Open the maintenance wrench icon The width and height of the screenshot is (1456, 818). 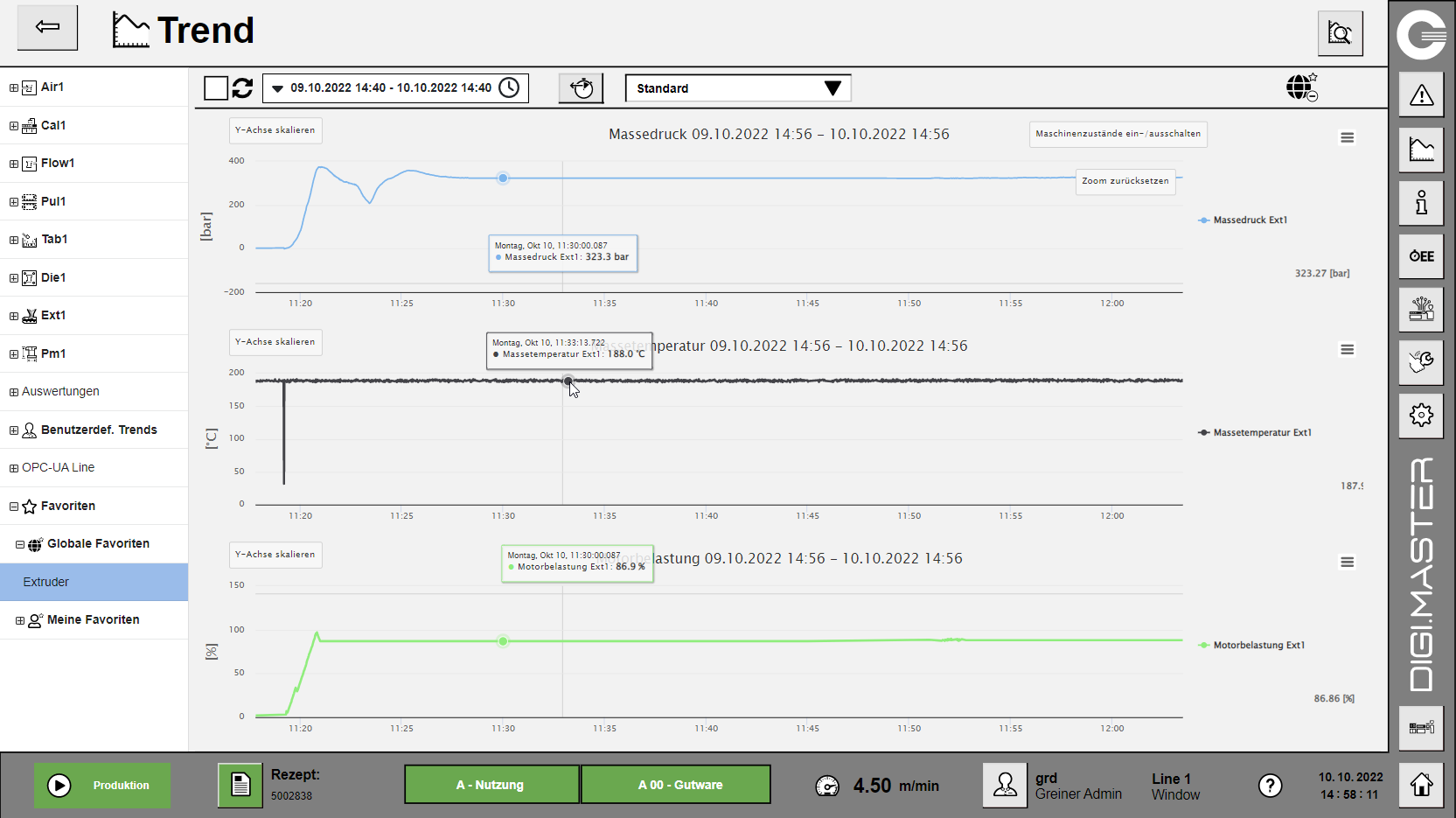pyautogui.click(x=1421, y=362)
